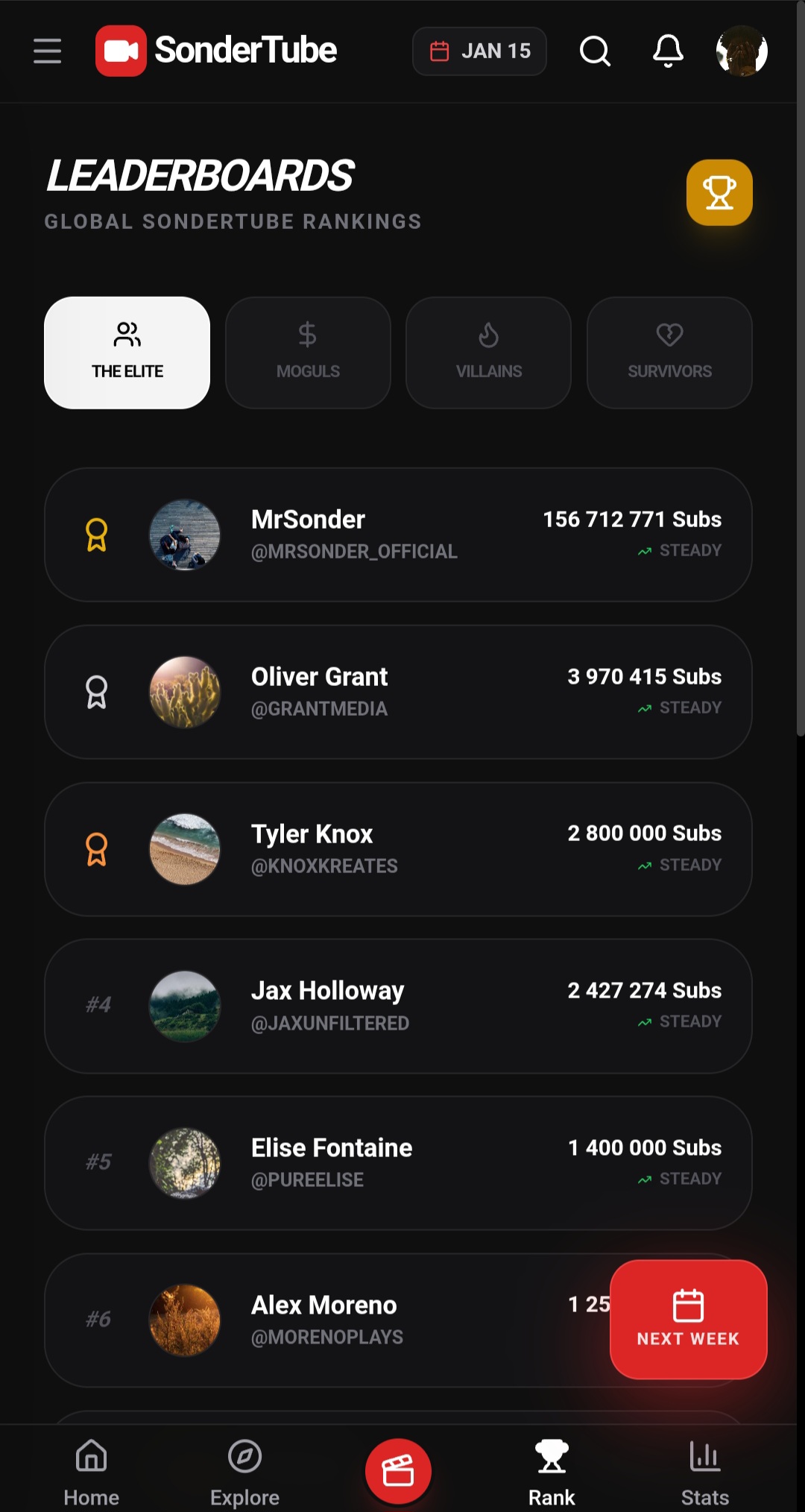The width and height of the screenshot is (805, 1512).
Task: Switch to the Villains tab
Action: (x=489, y=353)
